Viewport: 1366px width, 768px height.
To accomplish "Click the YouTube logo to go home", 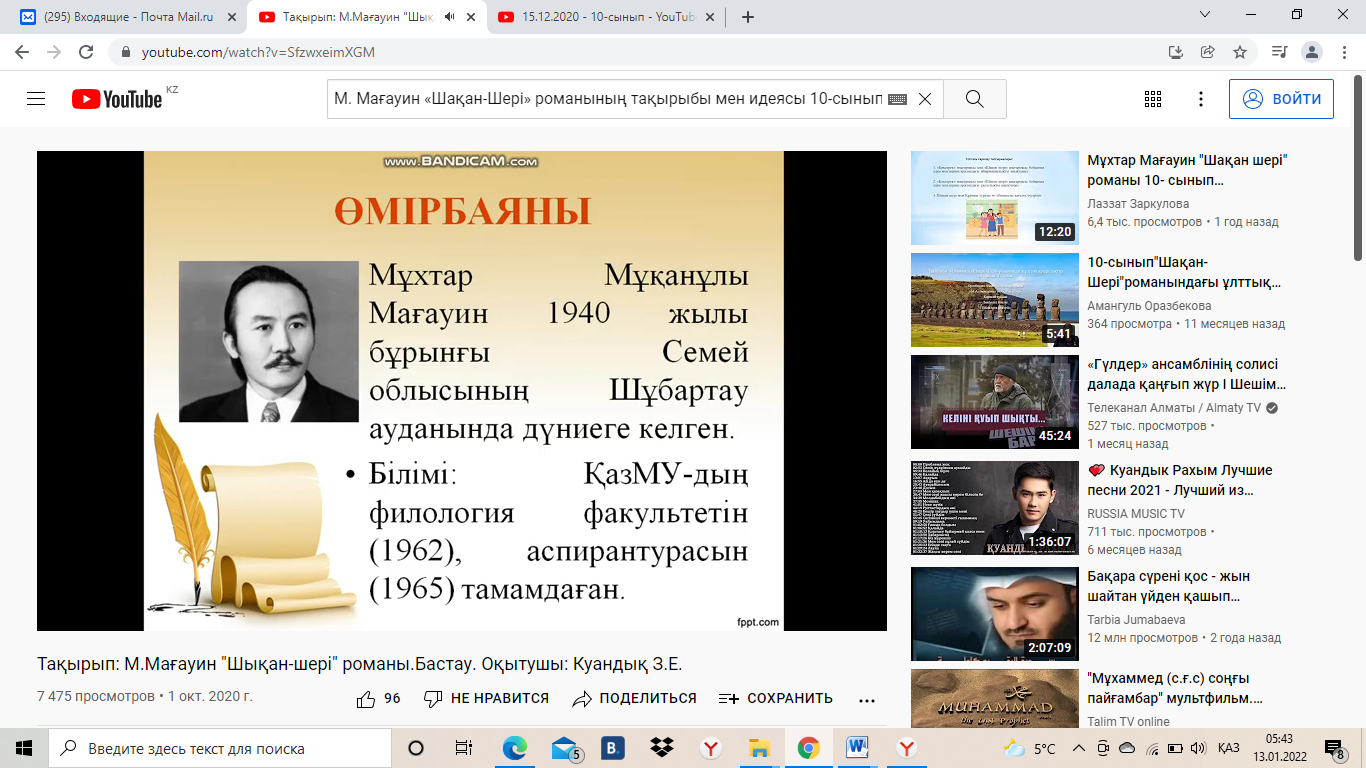I will click(117, 99).
